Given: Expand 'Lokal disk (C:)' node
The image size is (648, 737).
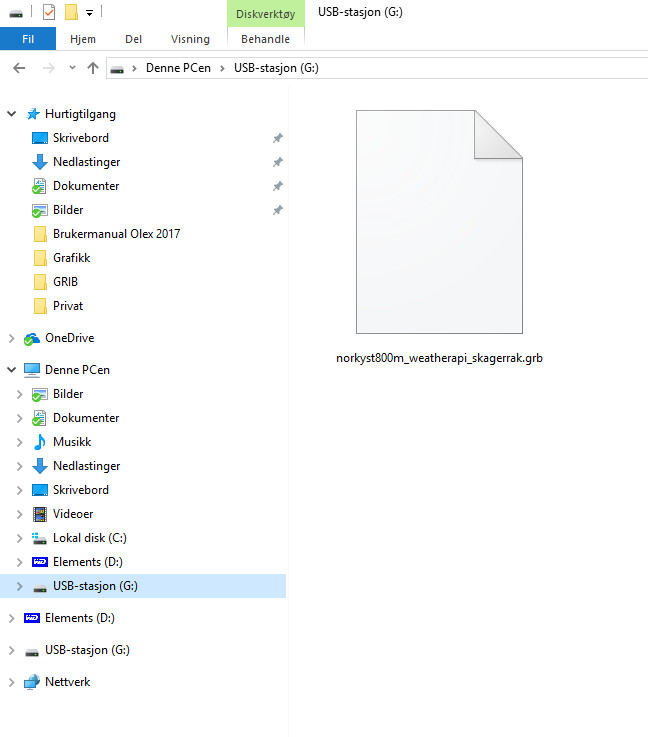Looking at the screenshot, I should pos(19,538).
